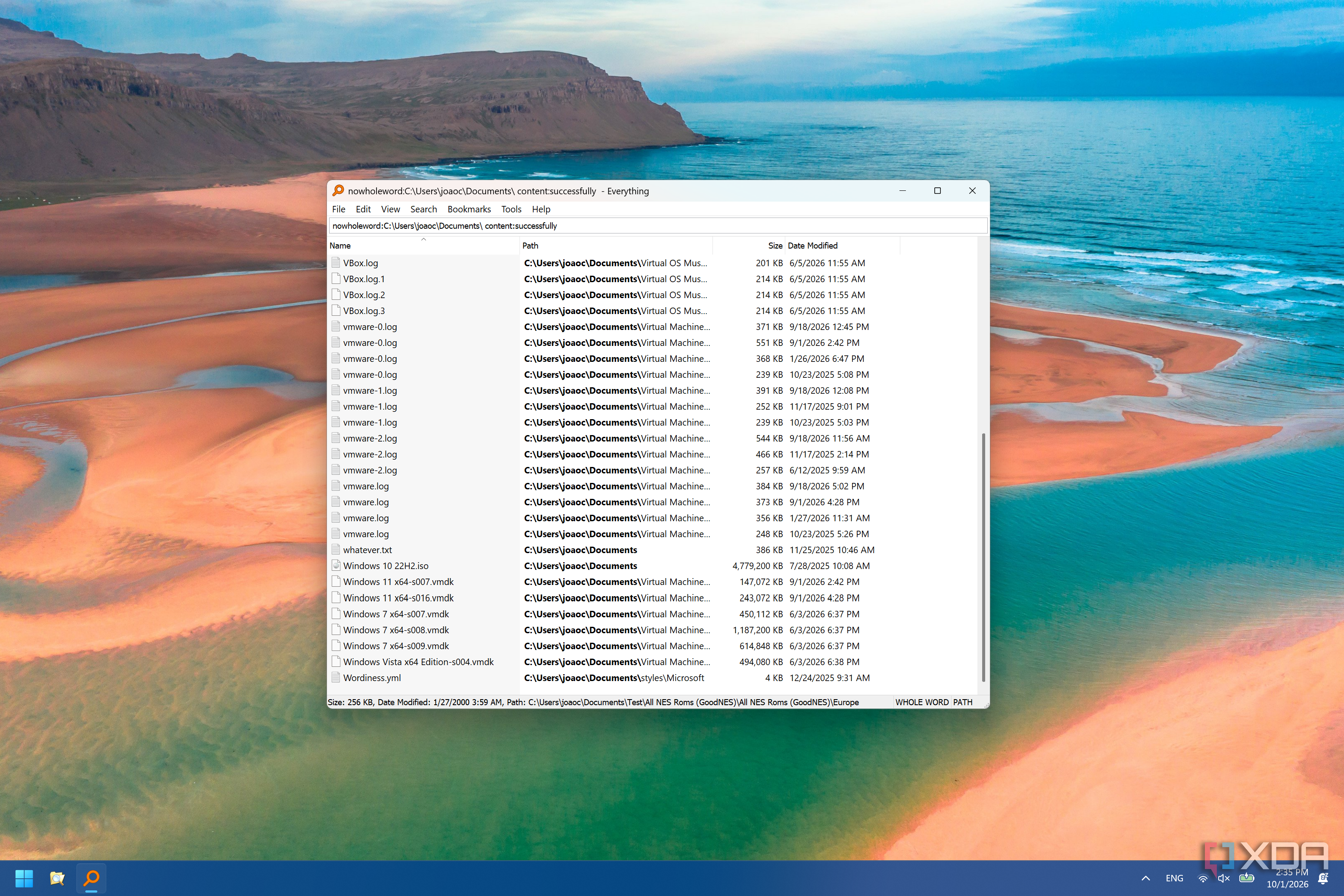Click the 4,779,200 KB size cell
The image size is (1344, 896).
click(x=757, y=566)
